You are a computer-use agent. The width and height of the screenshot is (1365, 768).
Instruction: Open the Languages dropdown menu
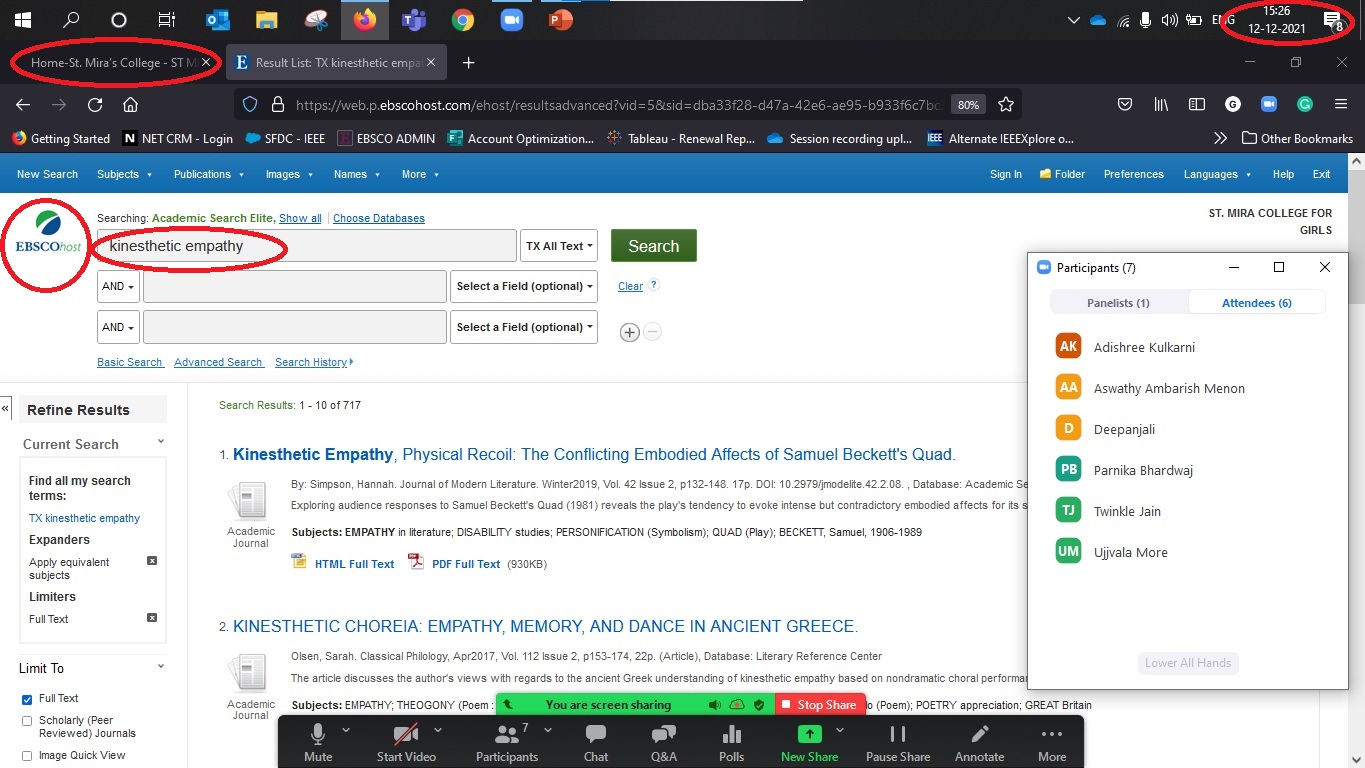[x=1216, y=174]
